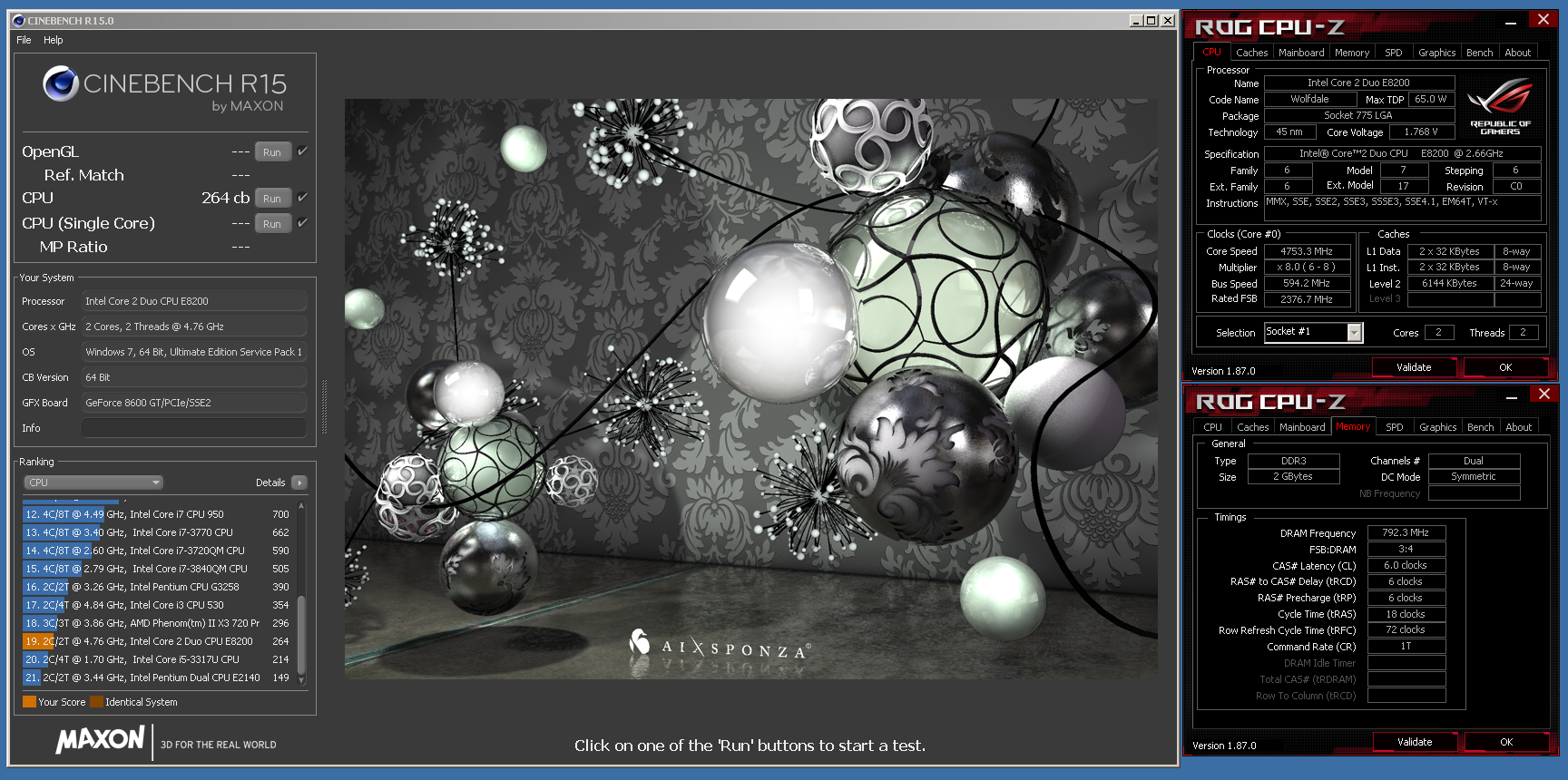Select ranking row Intel Pentium CPU G3258
This screenshot has height=780, width=1568.
(x=157, y=587)
